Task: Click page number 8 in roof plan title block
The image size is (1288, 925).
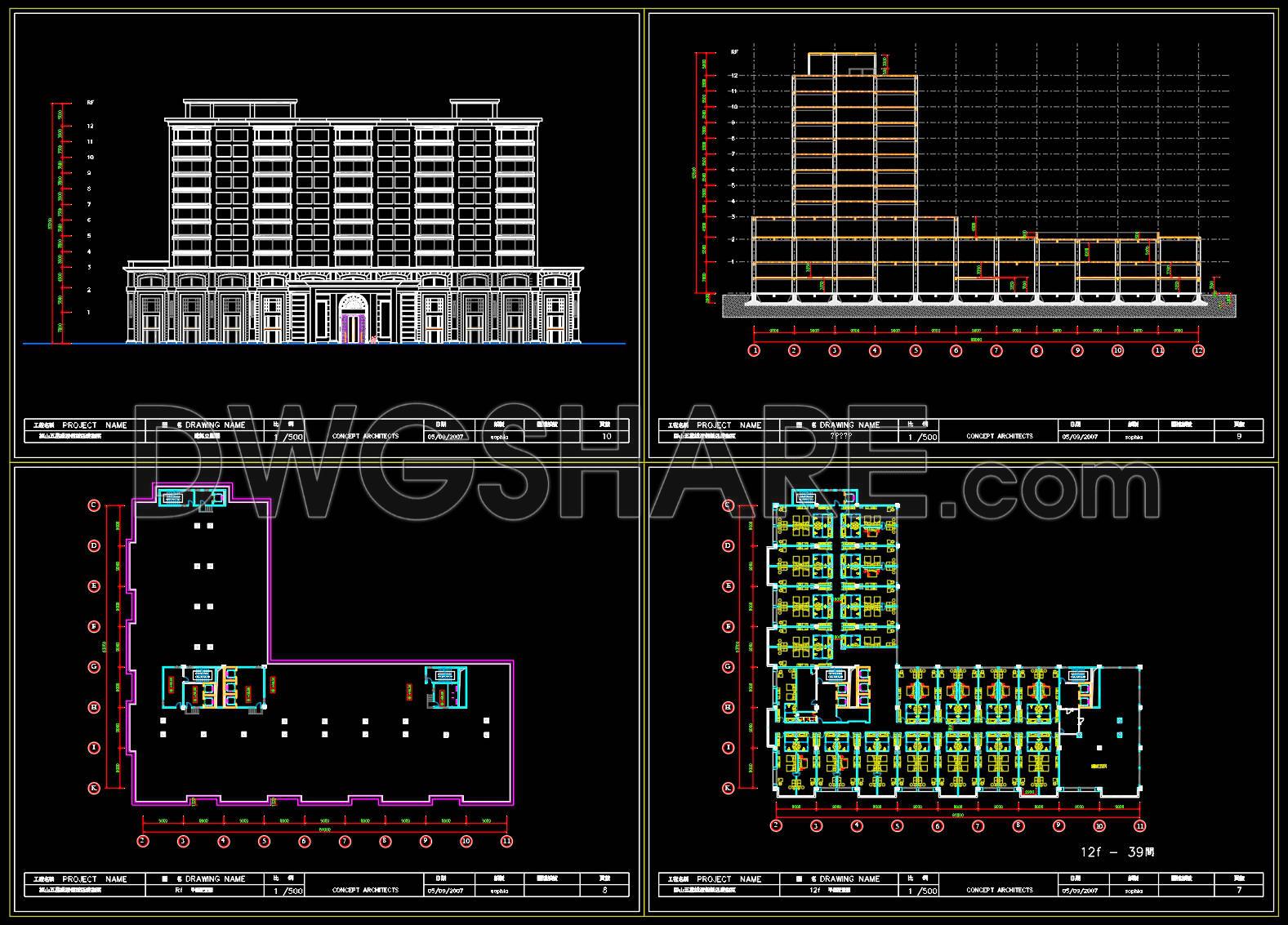Action: [x=604, y=891]
